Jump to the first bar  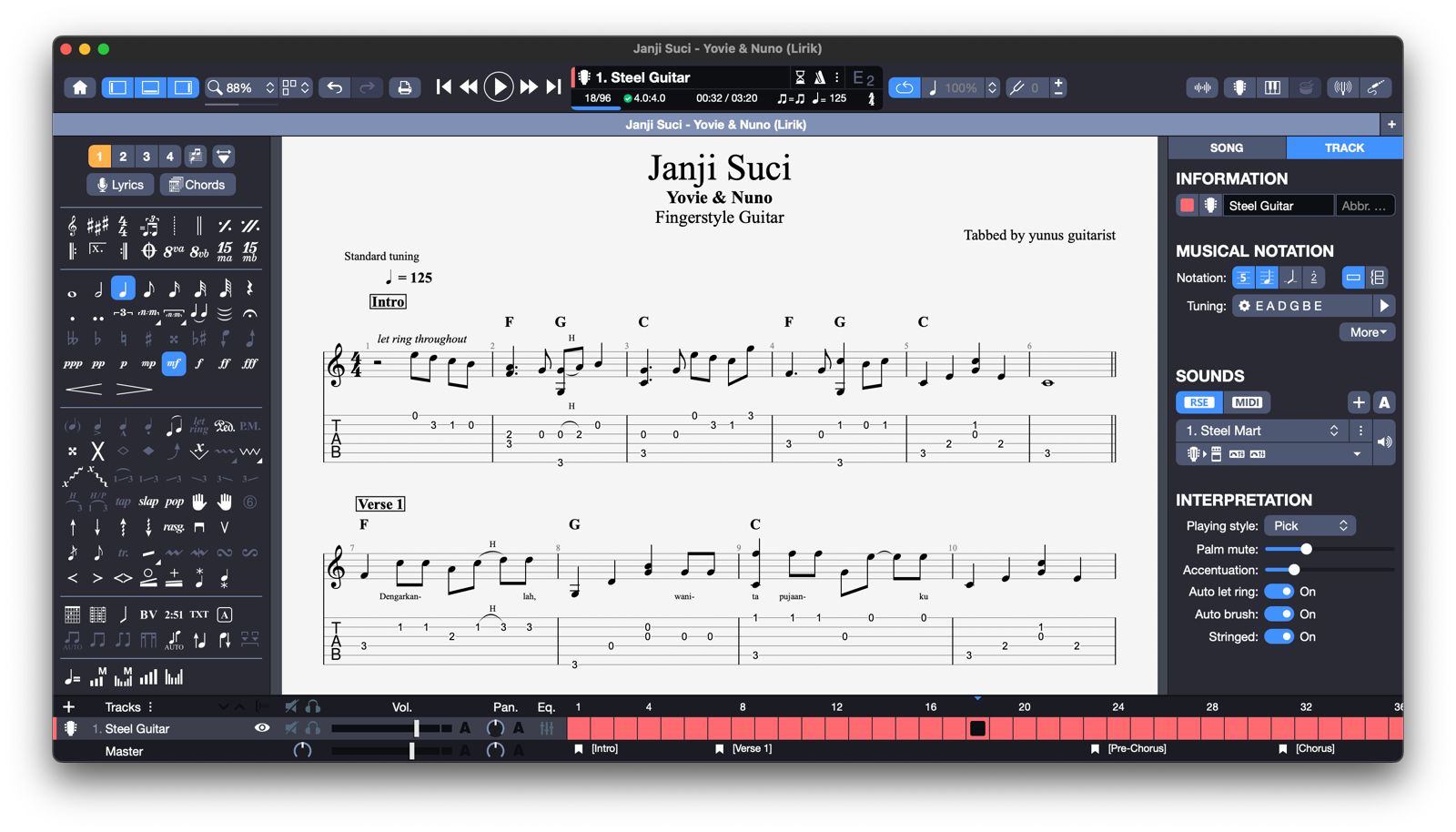[x=443, y=87]
